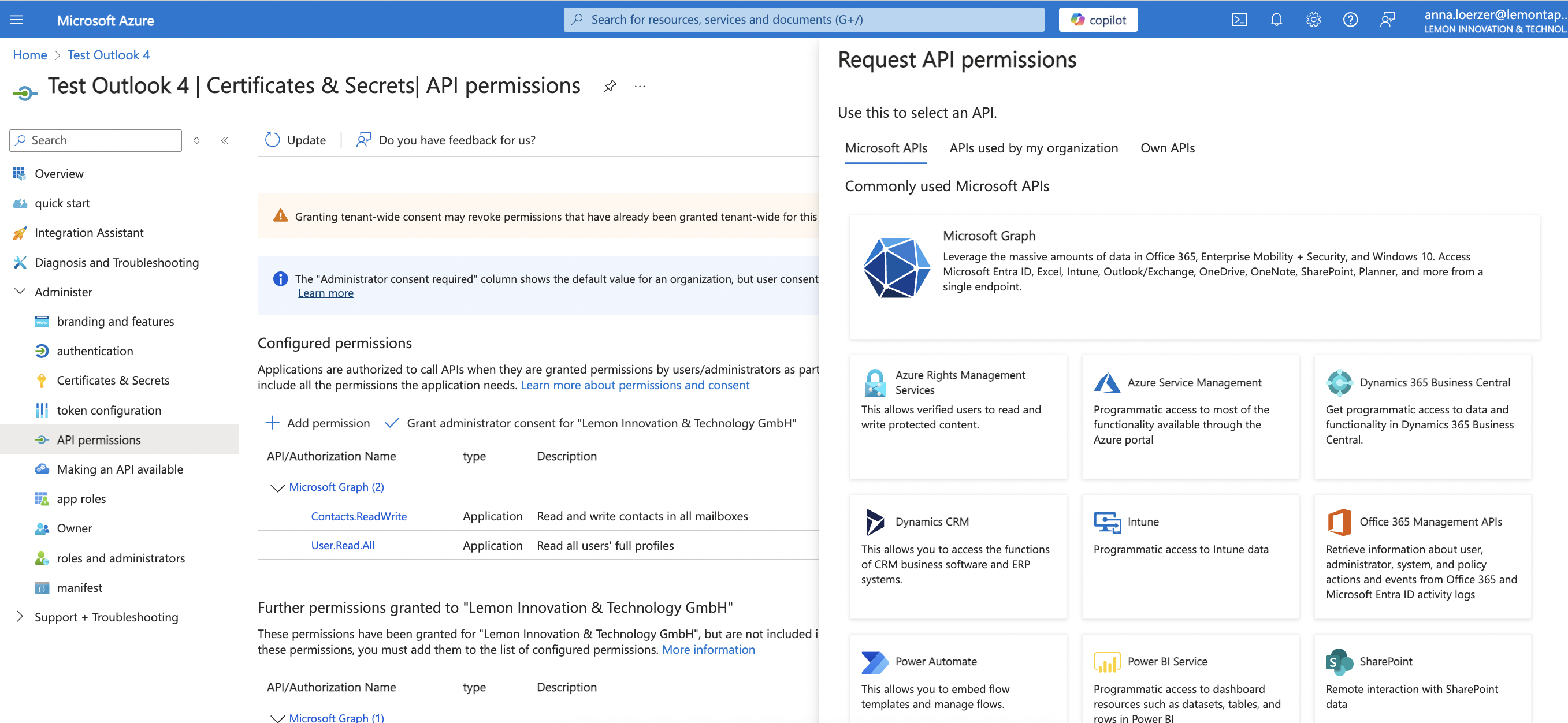Collapse the sidebar with double chevron

[x=225, y=140]
